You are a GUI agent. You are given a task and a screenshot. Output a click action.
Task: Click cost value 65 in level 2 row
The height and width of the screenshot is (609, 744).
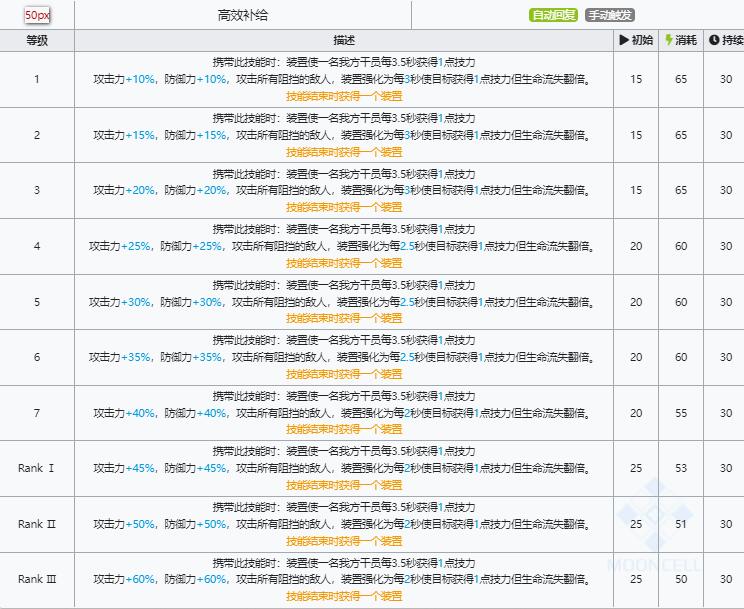click(681, 135)
